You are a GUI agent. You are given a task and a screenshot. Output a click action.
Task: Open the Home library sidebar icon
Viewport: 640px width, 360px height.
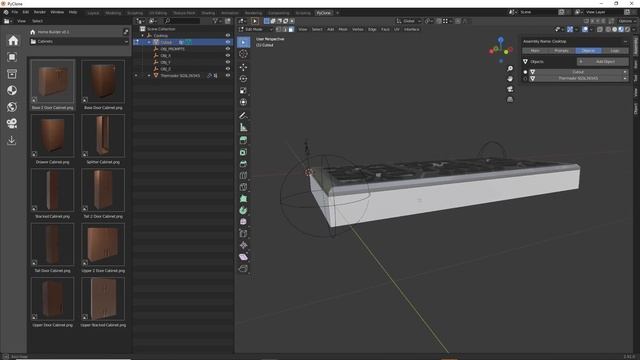pyautogui.click(x=13, y=40)
